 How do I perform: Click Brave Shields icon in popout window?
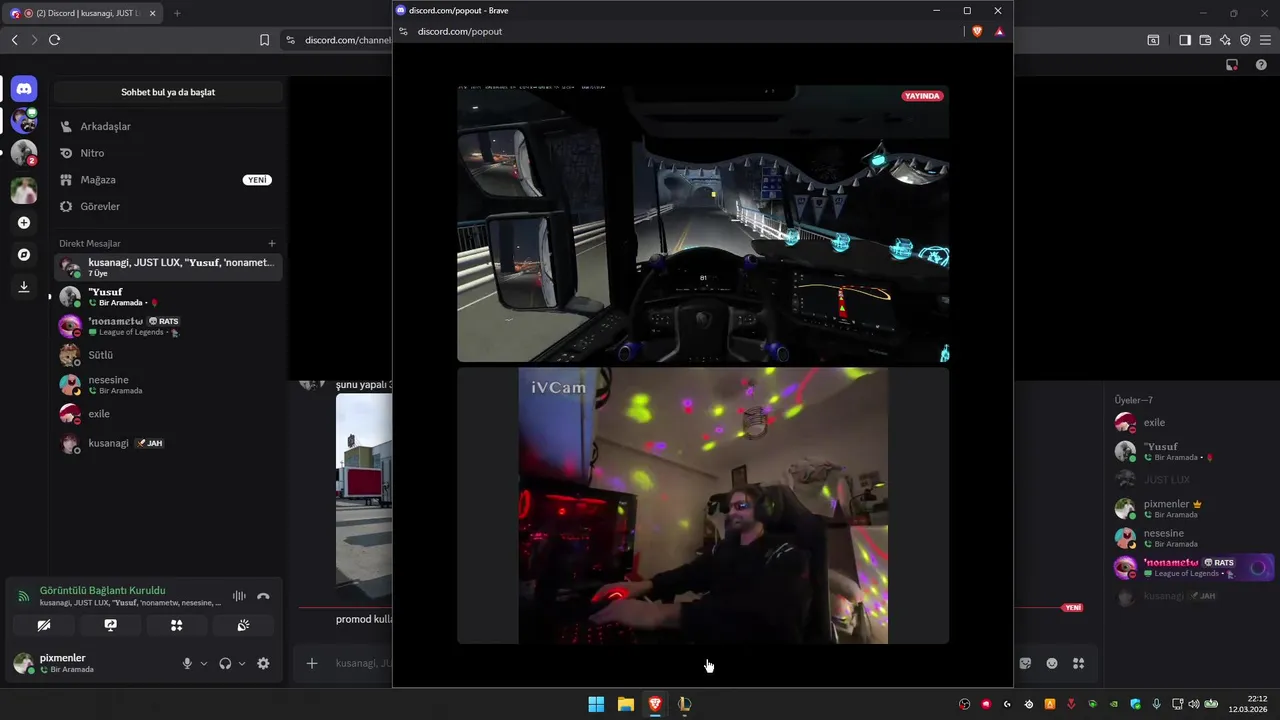977,31
